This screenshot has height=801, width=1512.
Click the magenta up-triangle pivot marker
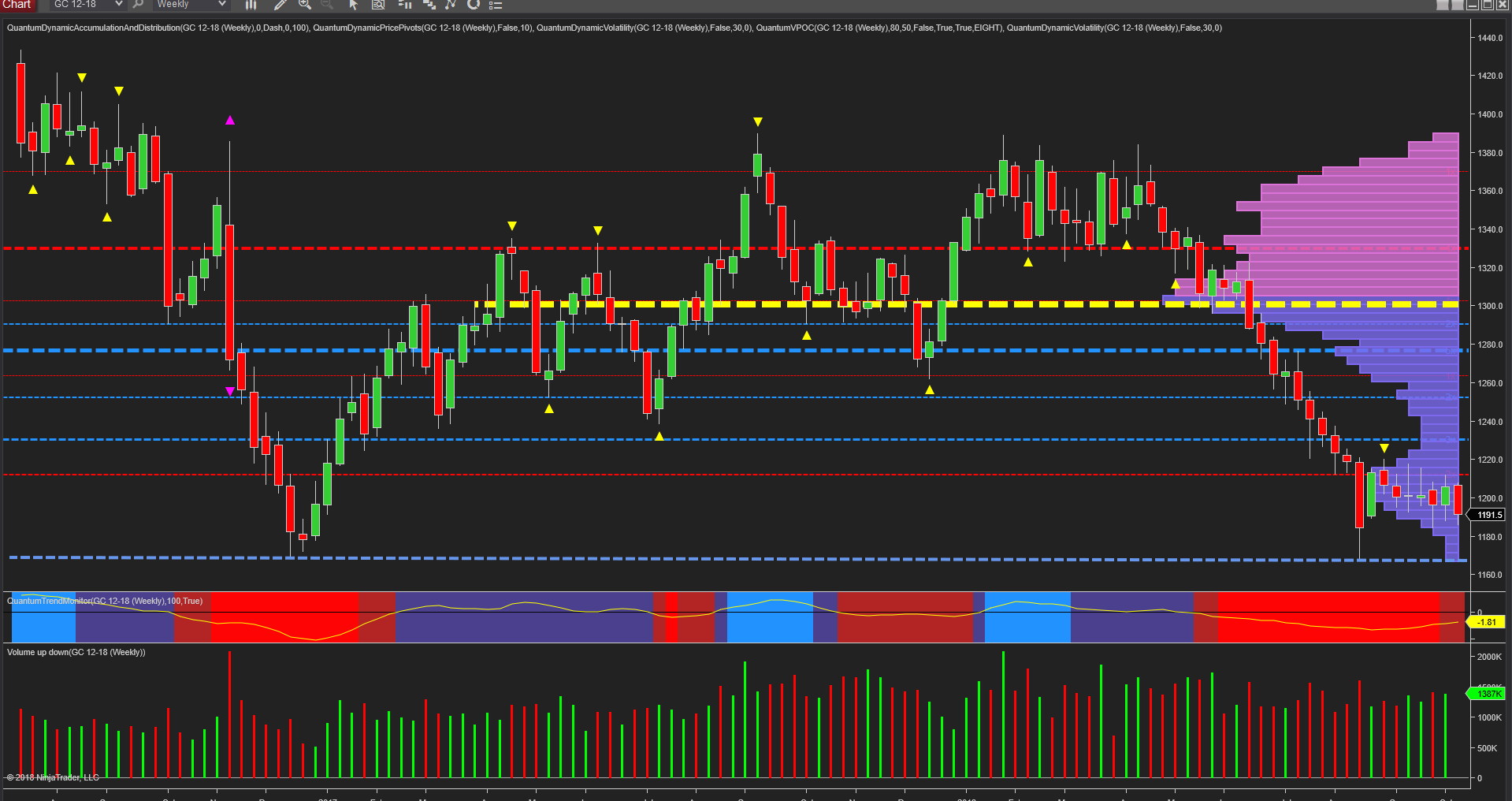(x=230, y=120)
